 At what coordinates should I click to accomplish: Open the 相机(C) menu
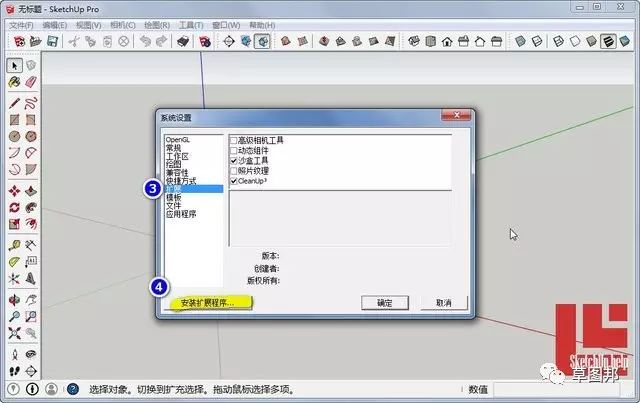click(x=123, y=25)
